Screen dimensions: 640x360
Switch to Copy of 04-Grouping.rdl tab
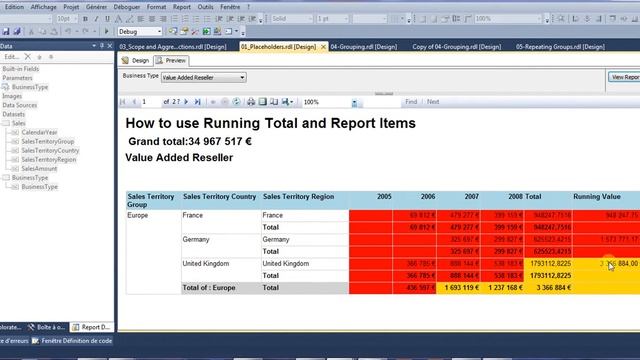(x=457, y=47)
